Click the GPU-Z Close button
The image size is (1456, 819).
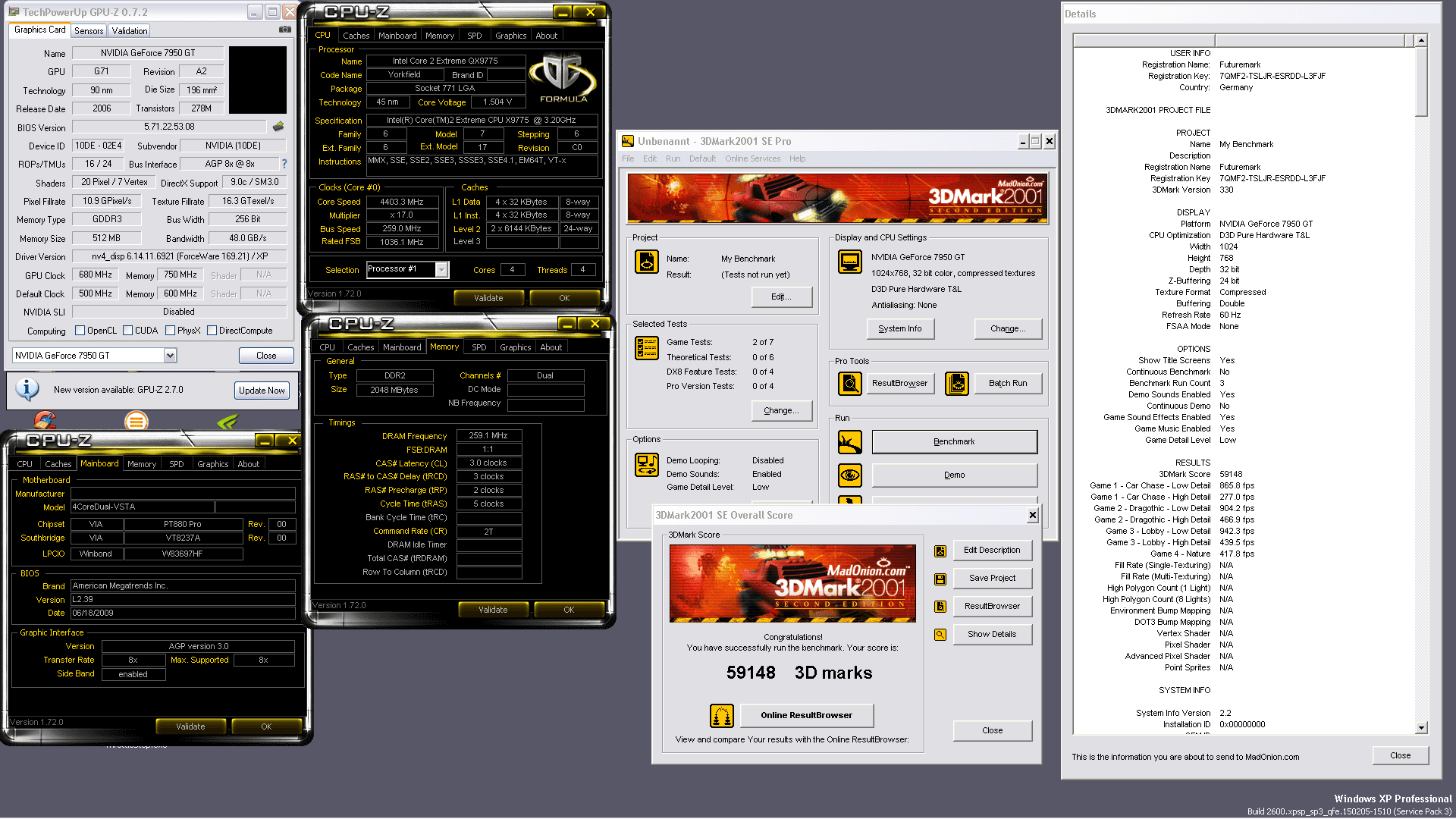(266, 356)
